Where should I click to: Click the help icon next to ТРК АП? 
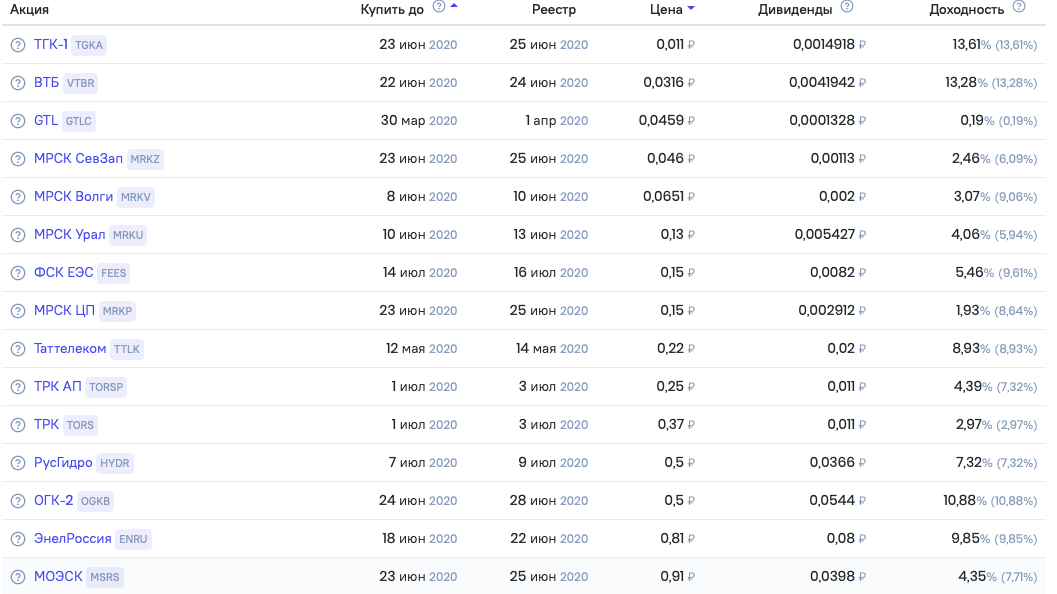pos(18,387)
